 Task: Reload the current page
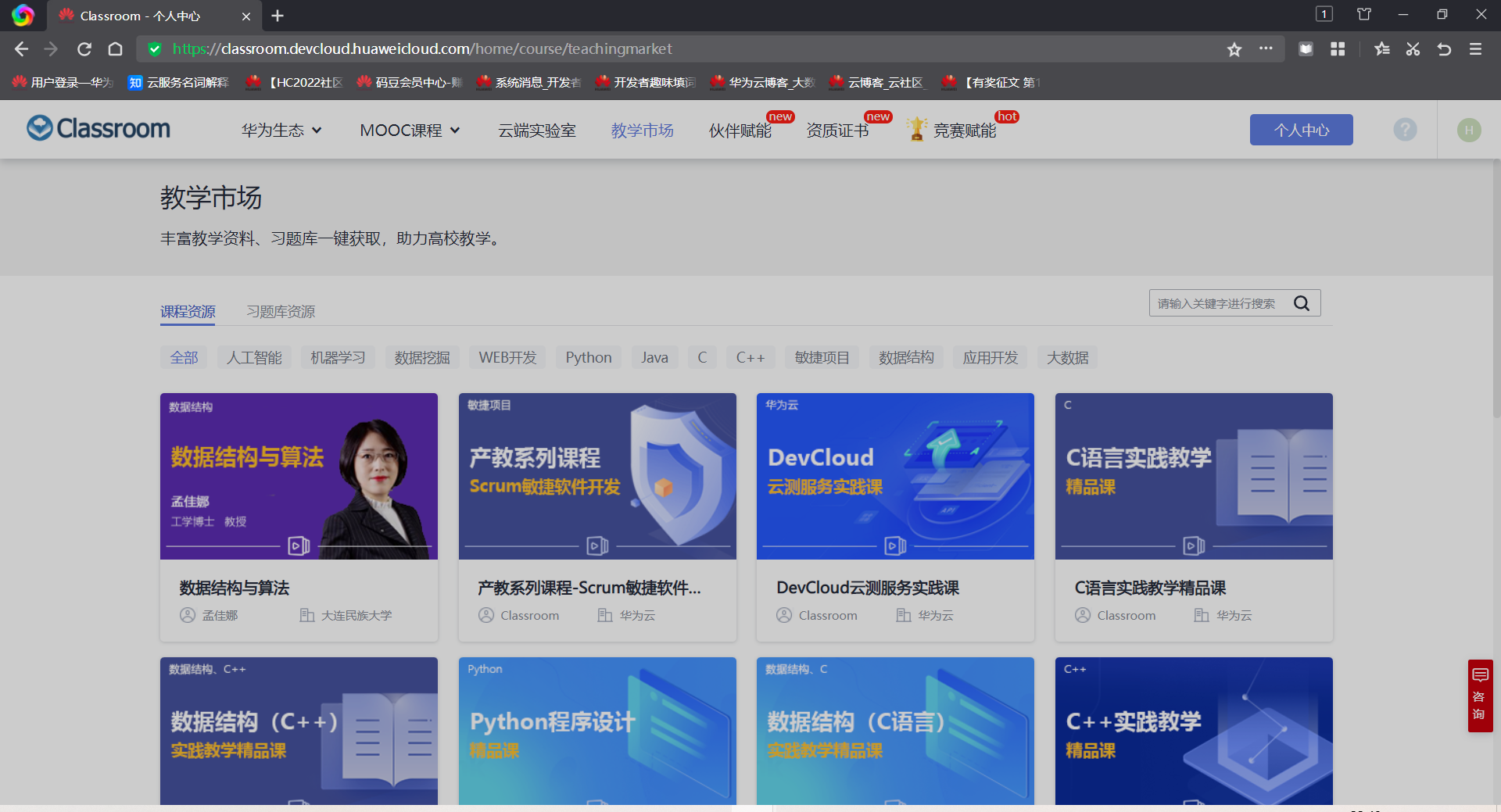coord(84,49)
